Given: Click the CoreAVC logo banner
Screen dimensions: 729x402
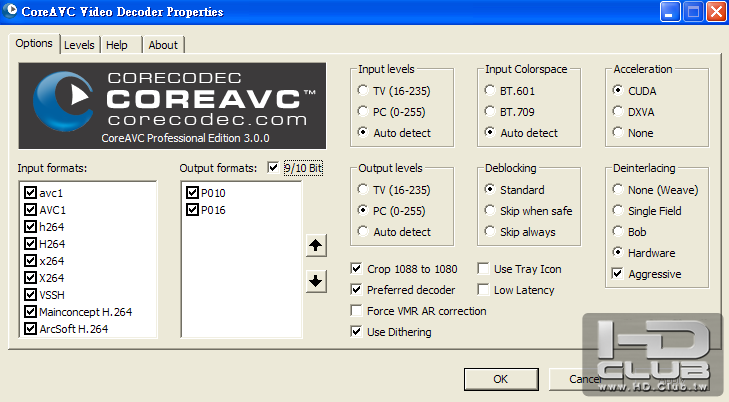Looking at the screenshot, I should point(172,106).
